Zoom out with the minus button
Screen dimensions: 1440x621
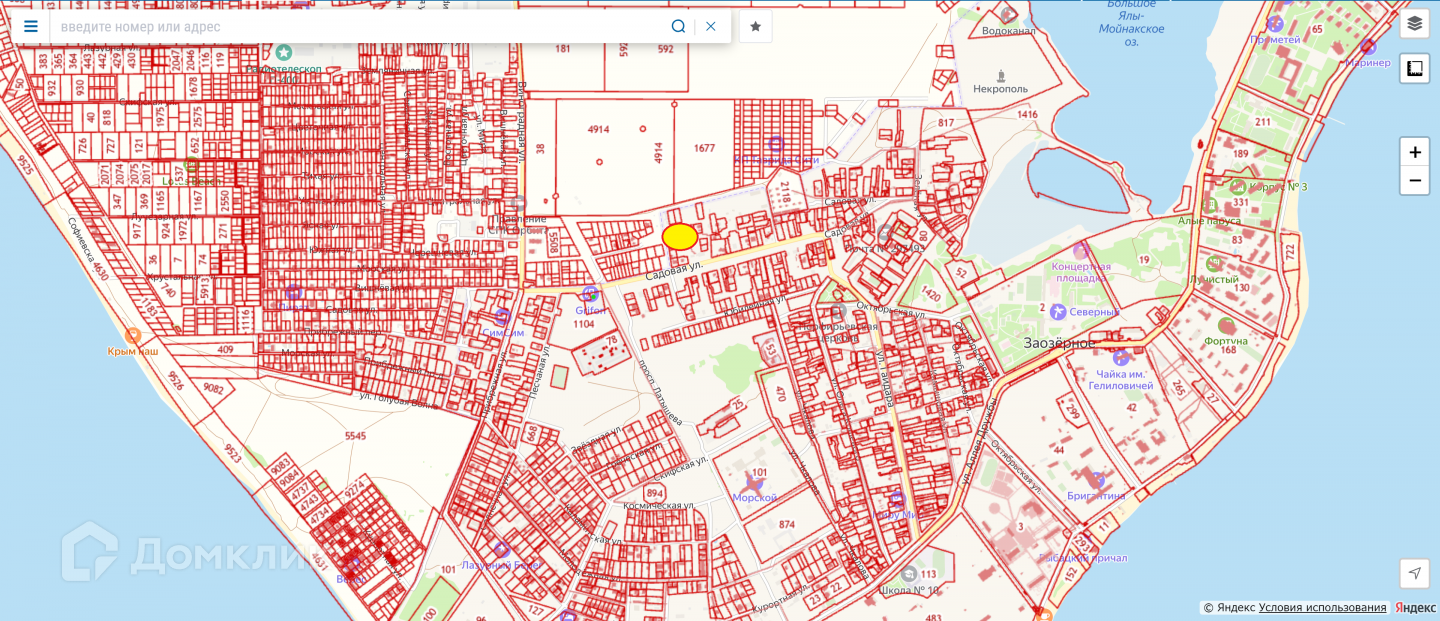click(1414, 181)
